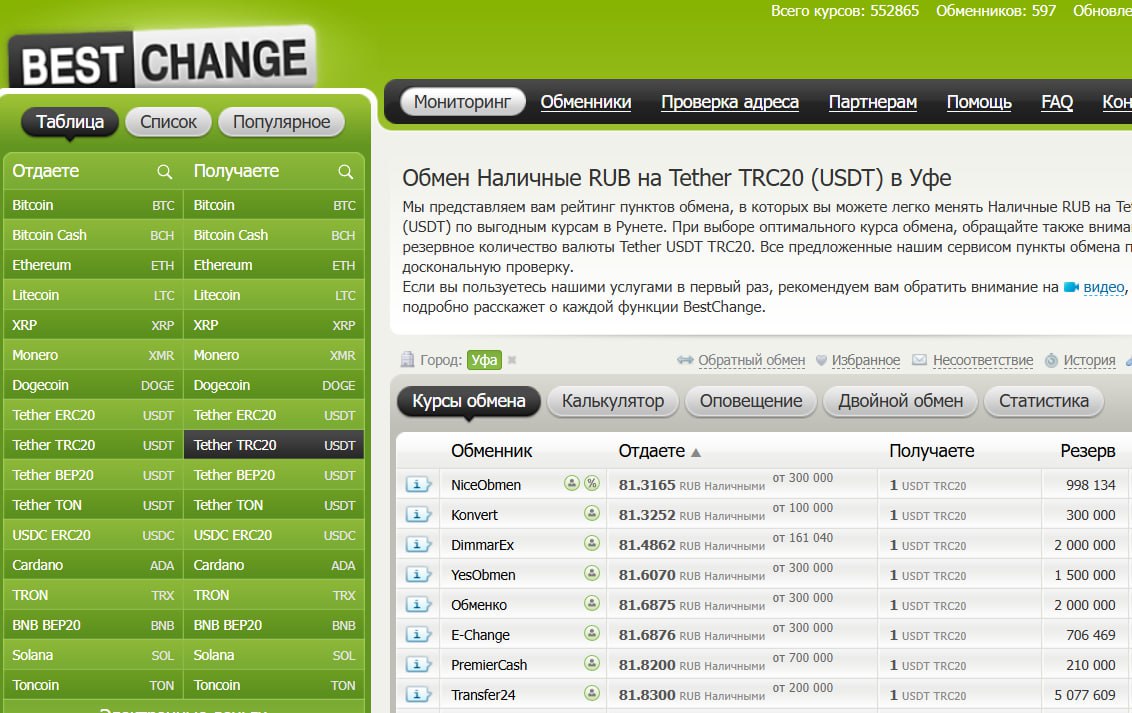
Task: Click the user badge next to DimmarEx
Action: [592, 543]
